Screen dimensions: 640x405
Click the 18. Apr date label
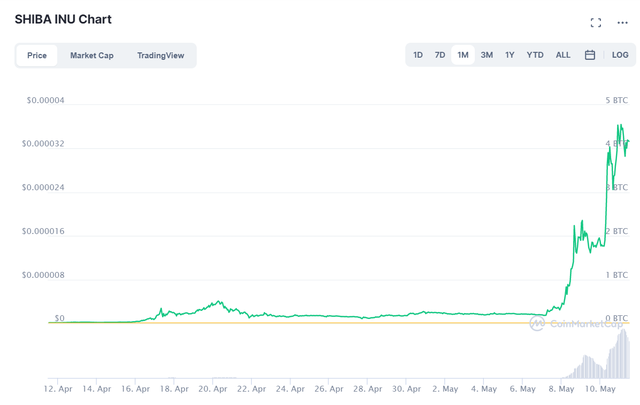pyautogui.click(x=174, y=389)
